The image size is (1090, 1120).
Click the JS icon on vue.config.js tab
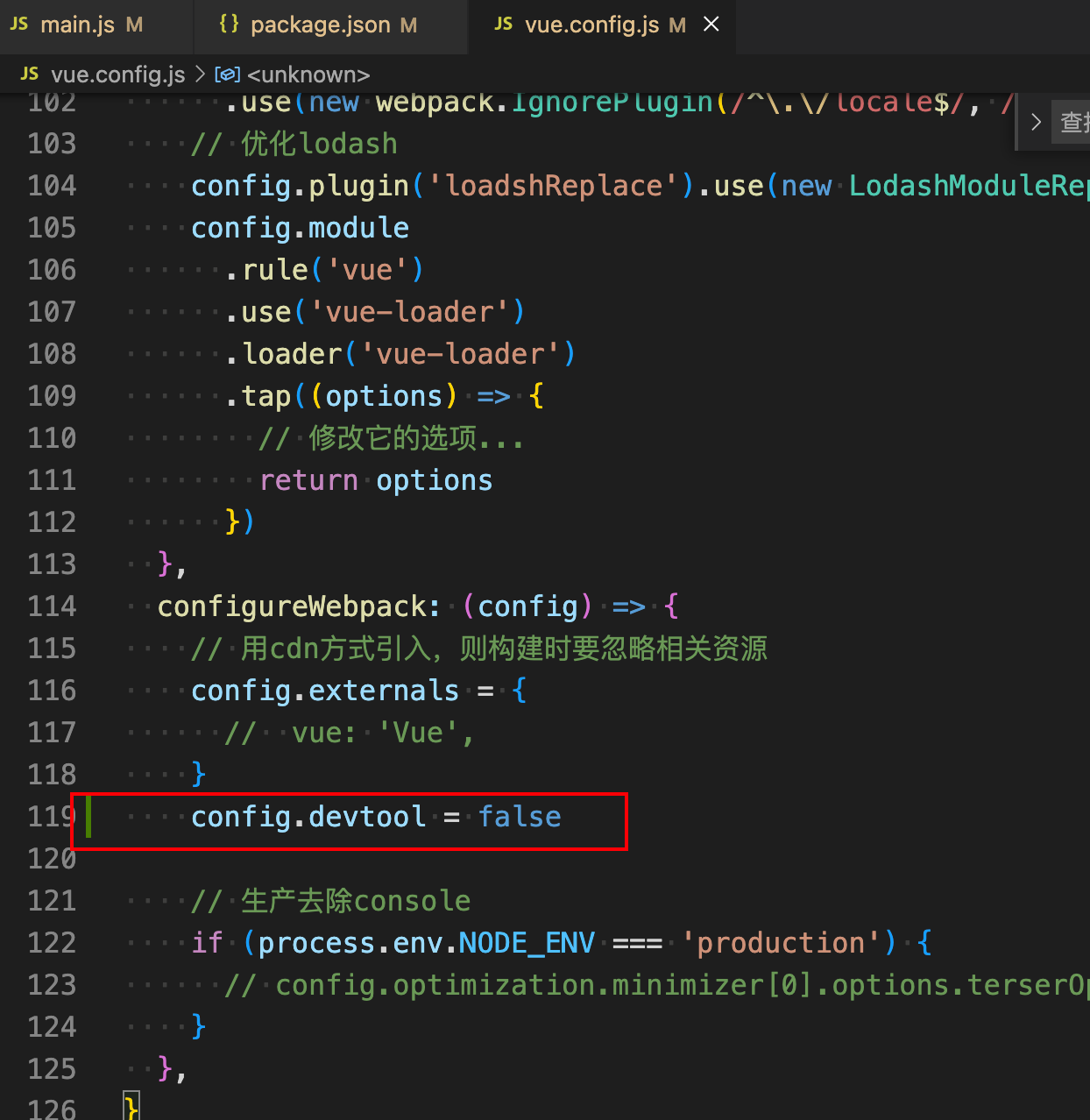[x=503, y=25]
